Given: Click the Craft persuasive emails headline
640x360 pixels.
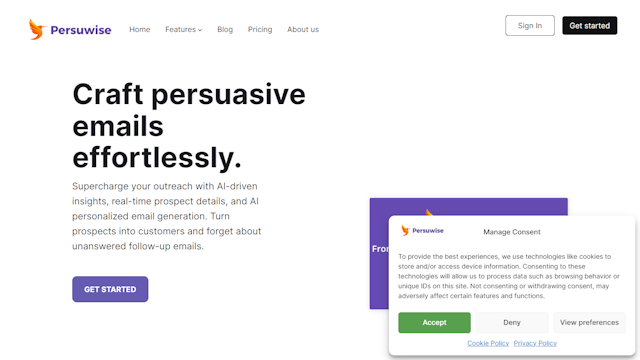Looking at the screenshot, I should pos(189,126).
